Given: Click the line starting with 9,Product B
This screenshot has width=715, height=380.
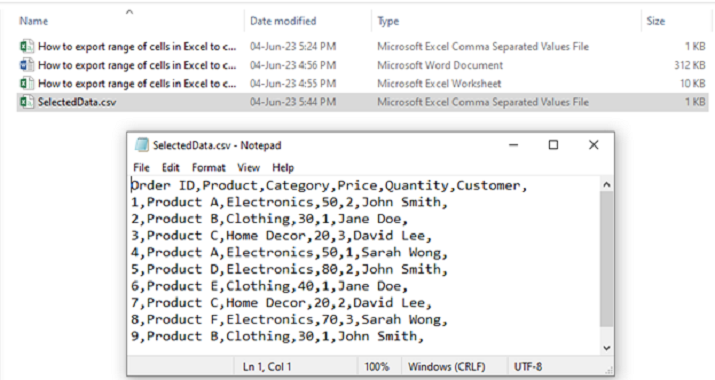Looking at the screenshot, I should pos(277,336).
